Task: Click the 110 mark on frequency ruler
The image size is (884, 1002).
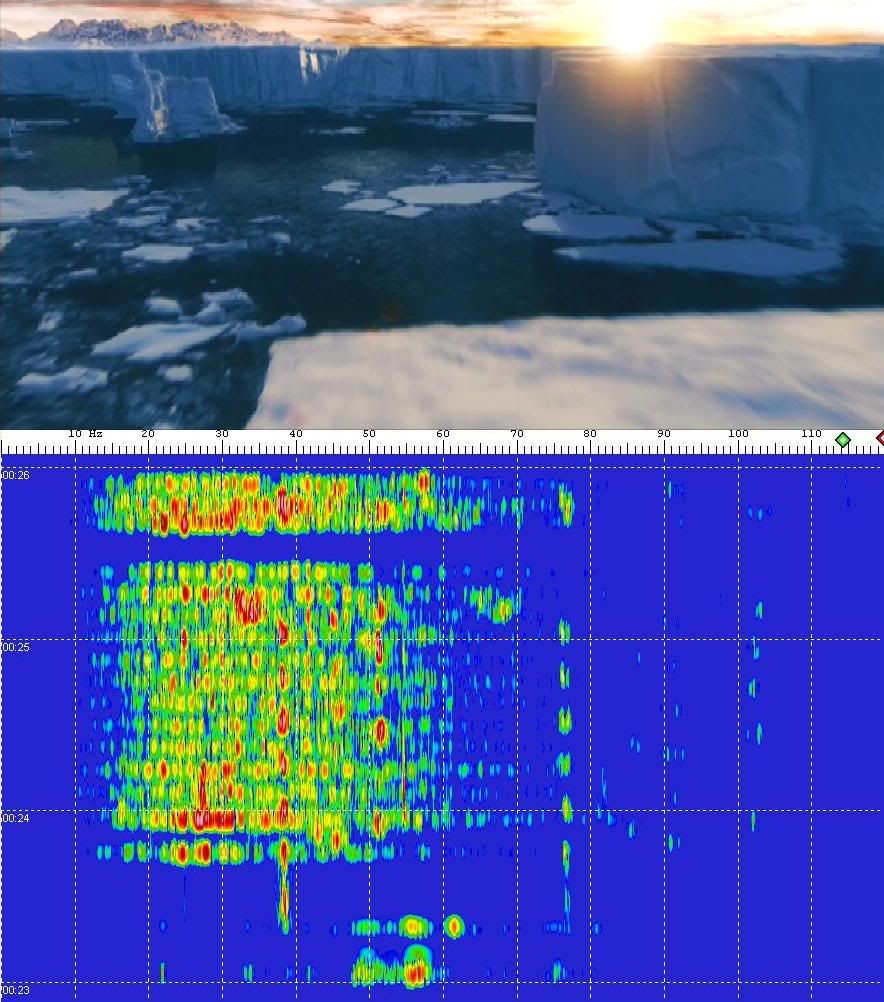Action: tap(812, 434)
